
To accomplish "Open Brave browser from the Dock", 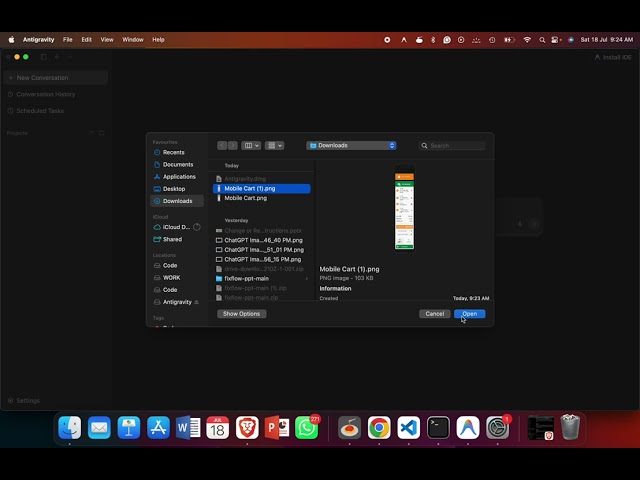I will pyautogui.click(x=247, y=428).
